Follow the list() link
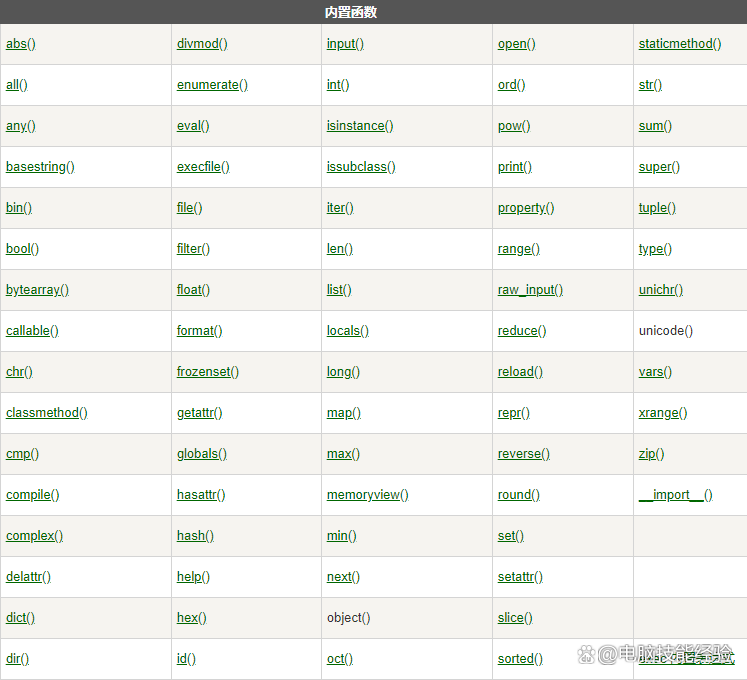 tap(339, 290)
